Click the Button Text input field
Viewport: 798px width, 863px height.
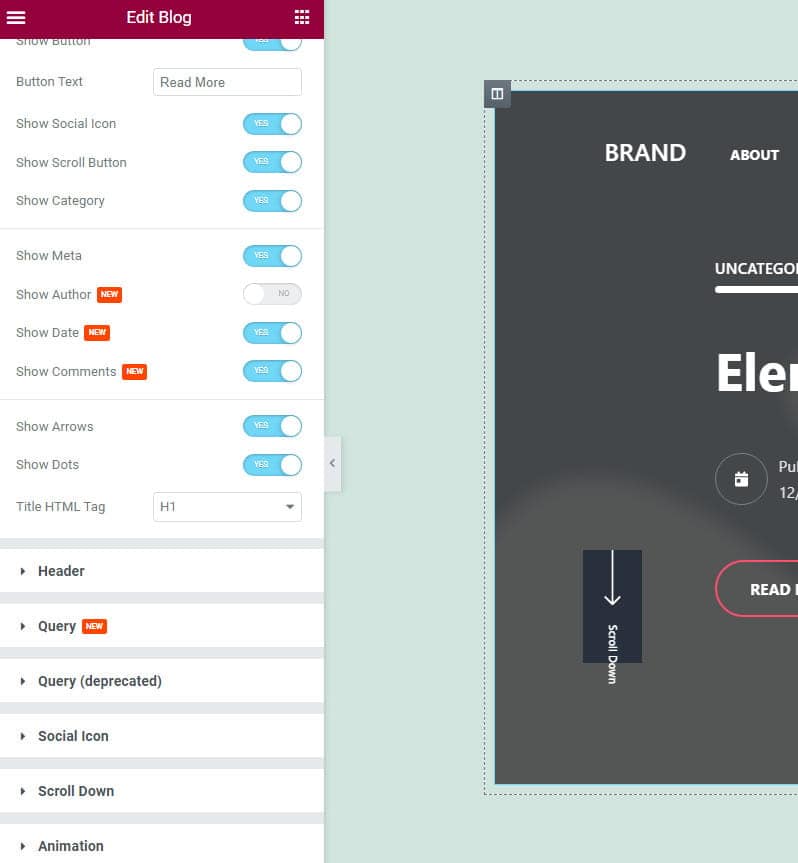coord(227,82)
